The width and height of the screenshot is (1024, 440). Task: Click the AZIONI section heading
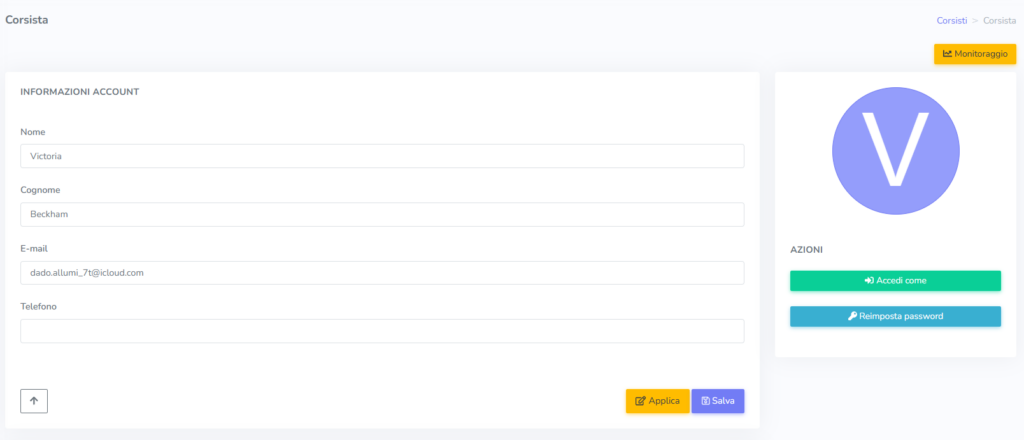point(806,249)
